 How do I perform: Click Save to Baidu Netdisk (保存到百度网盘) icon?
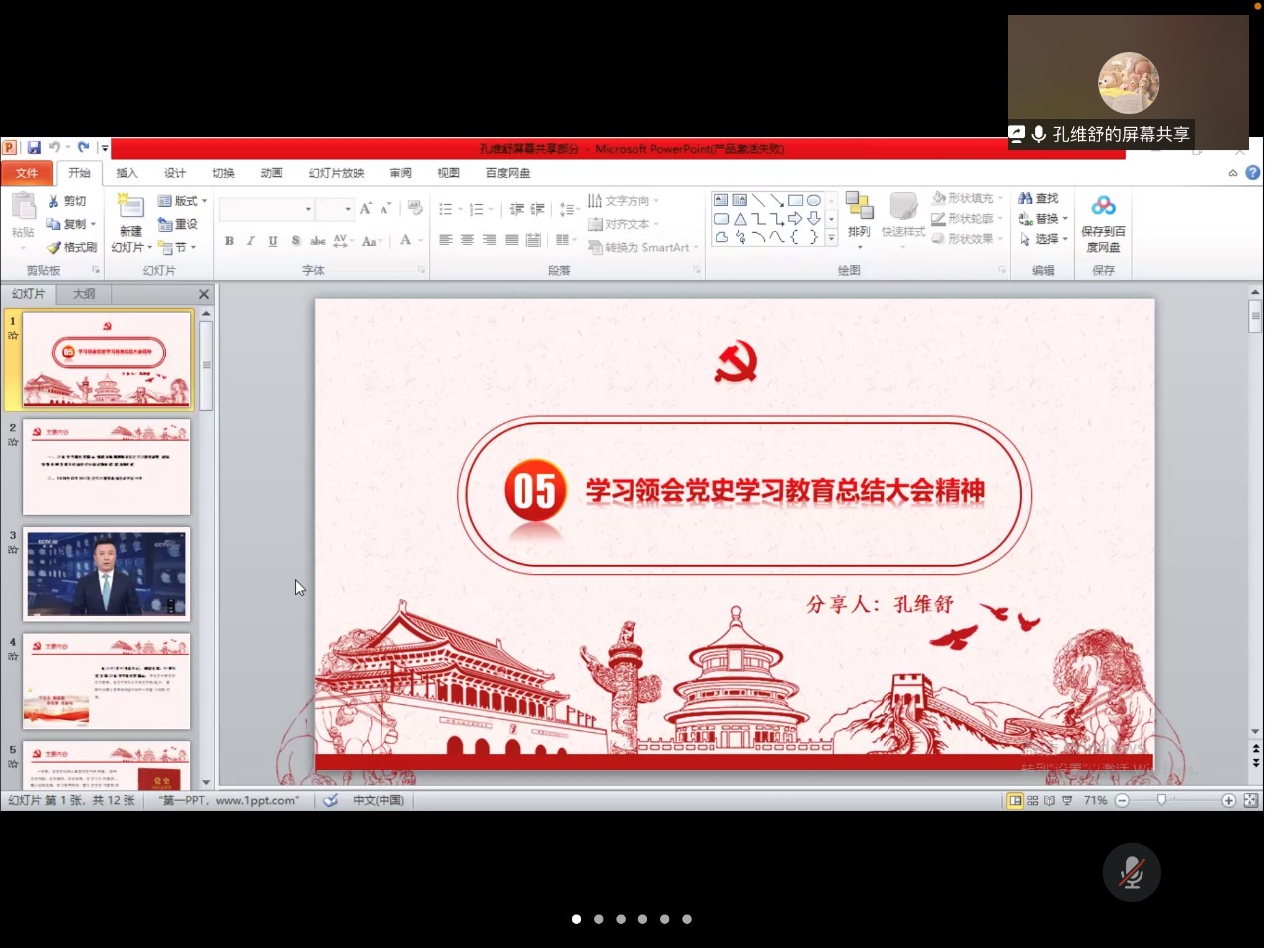[1103, 207]
